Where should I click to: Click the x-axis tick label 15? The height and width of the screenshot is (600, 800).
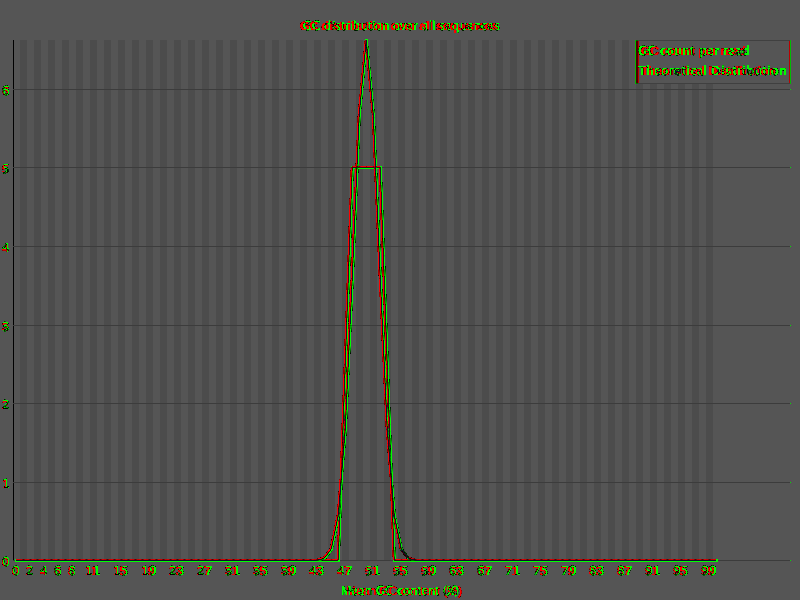120,571
